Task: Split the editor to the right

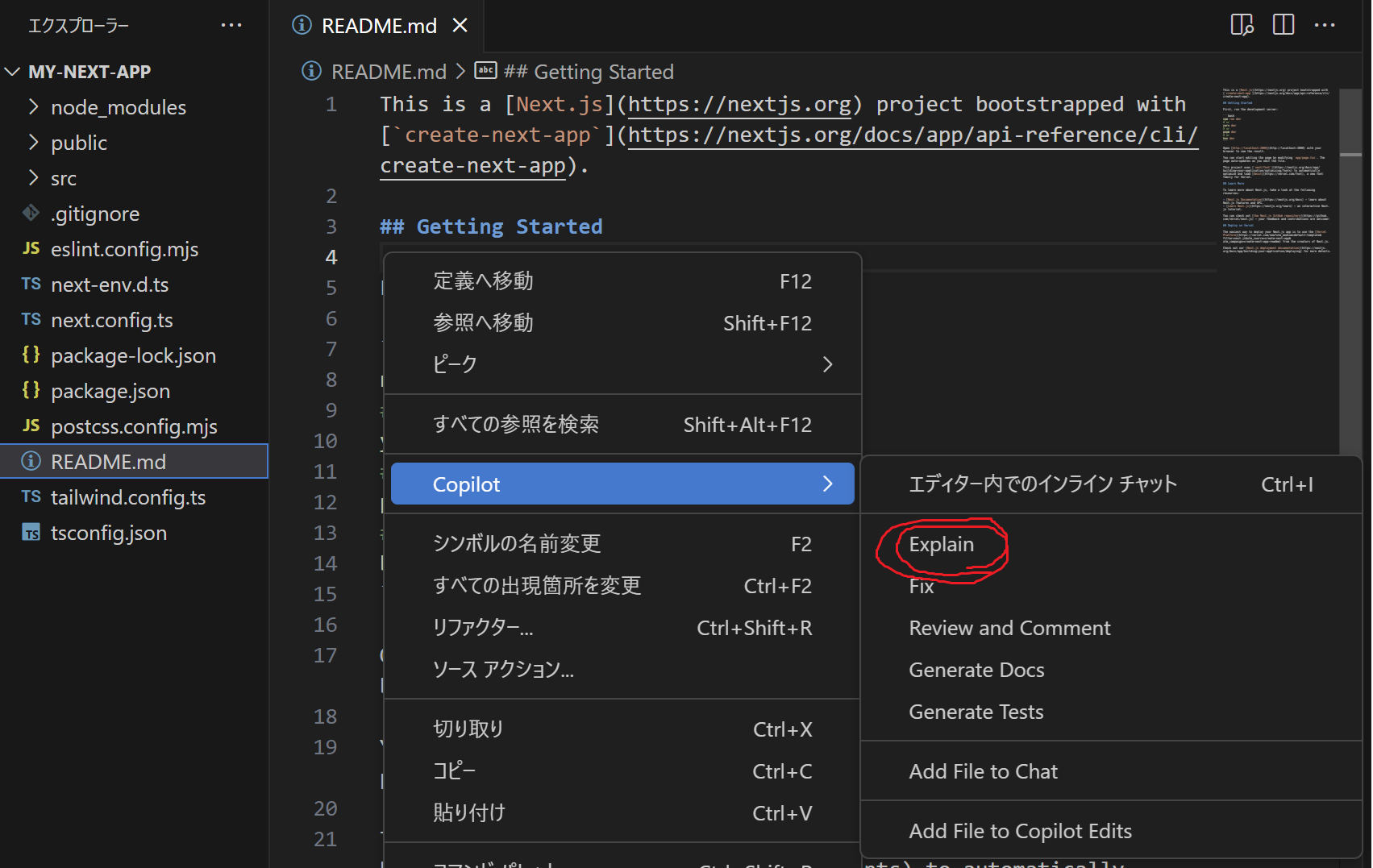Action: pos(1284,26)
